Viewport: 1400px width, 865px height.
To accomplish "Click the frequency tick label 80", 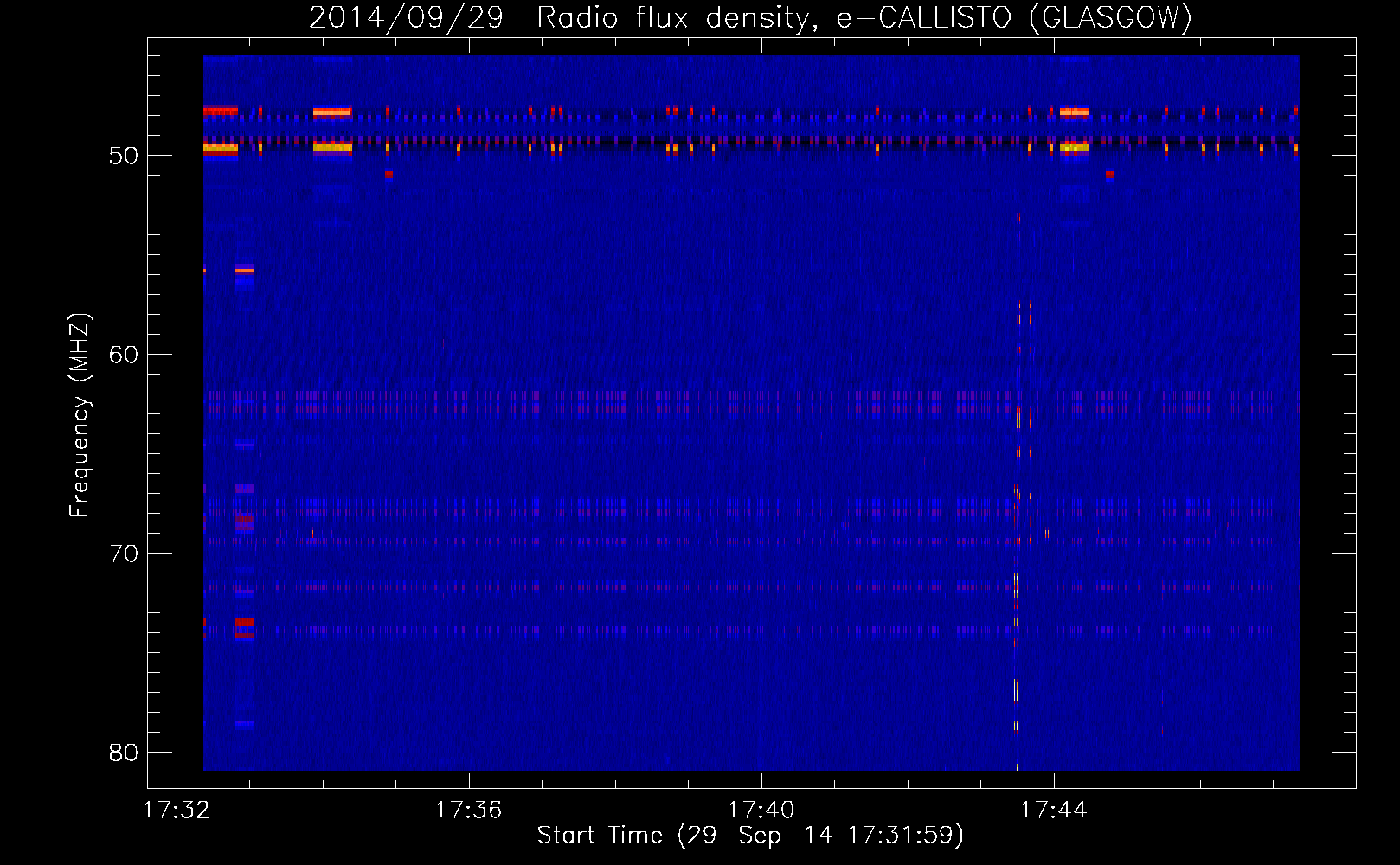I will pyautogui.click(x=124, y=753).
